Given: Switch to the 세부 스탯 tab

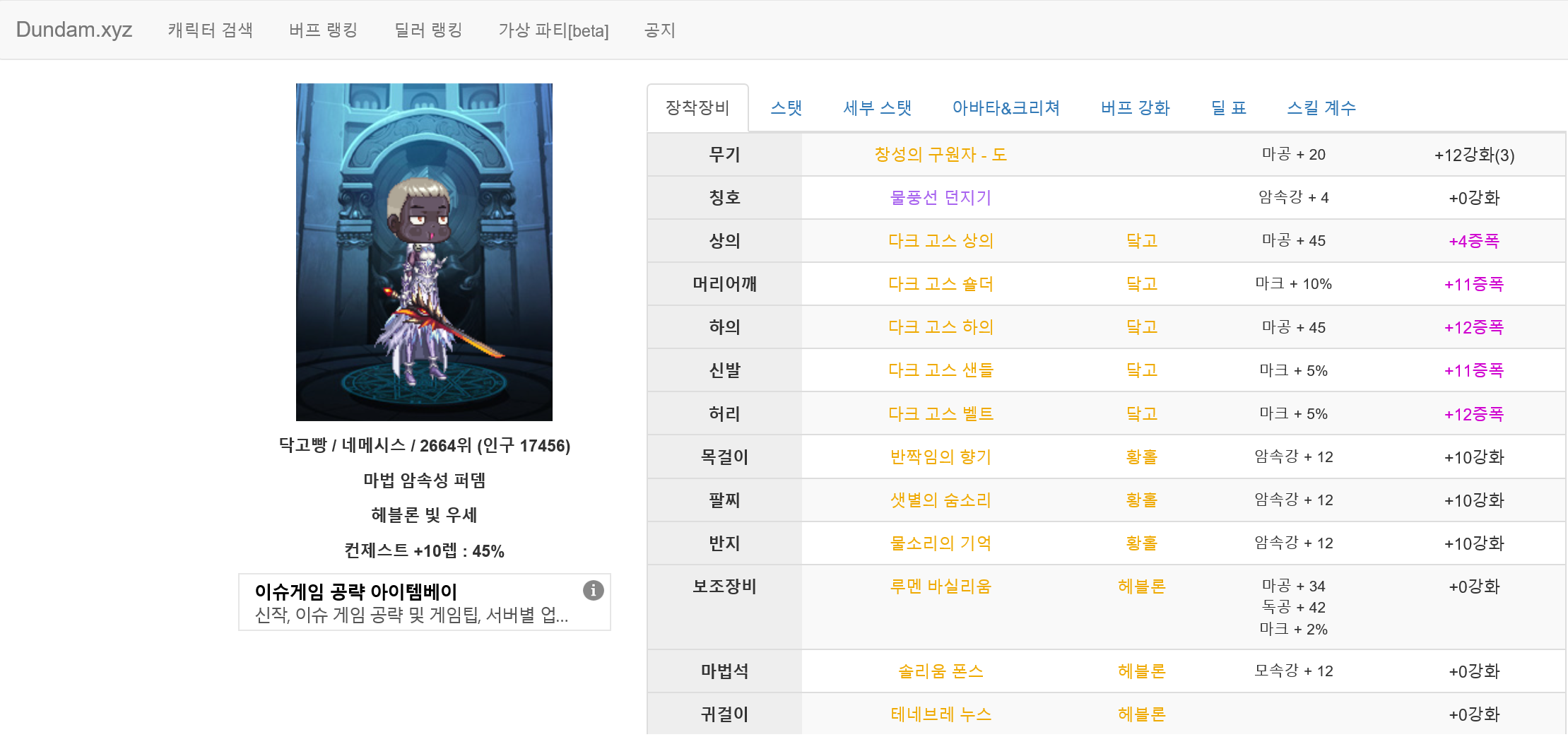Looking at the screenshot, I should (x=877, y=108).
